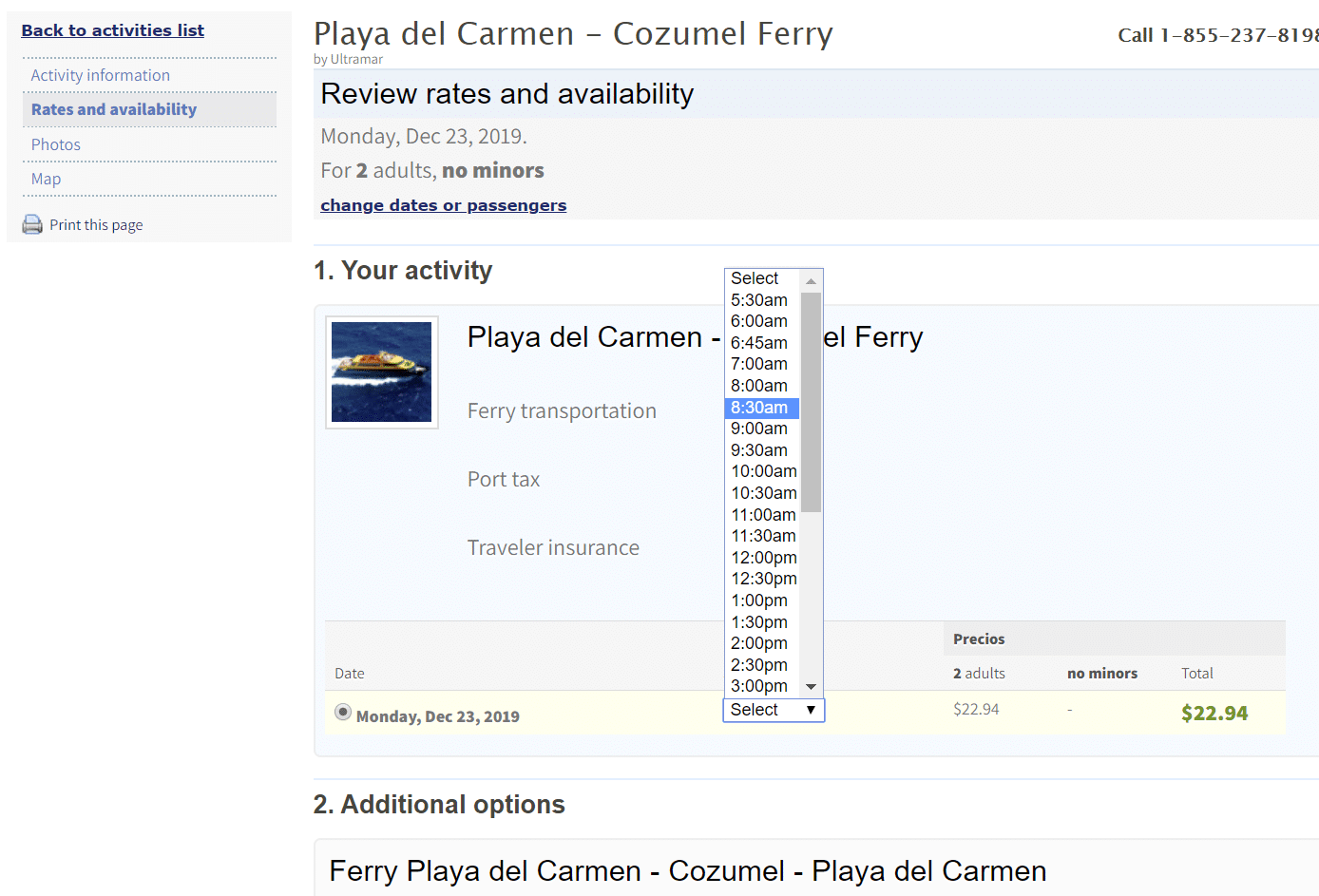Pick the 12:00pm departure time option
The height and width of the screenshot is (896, 1319).
(x=763, y=558)
